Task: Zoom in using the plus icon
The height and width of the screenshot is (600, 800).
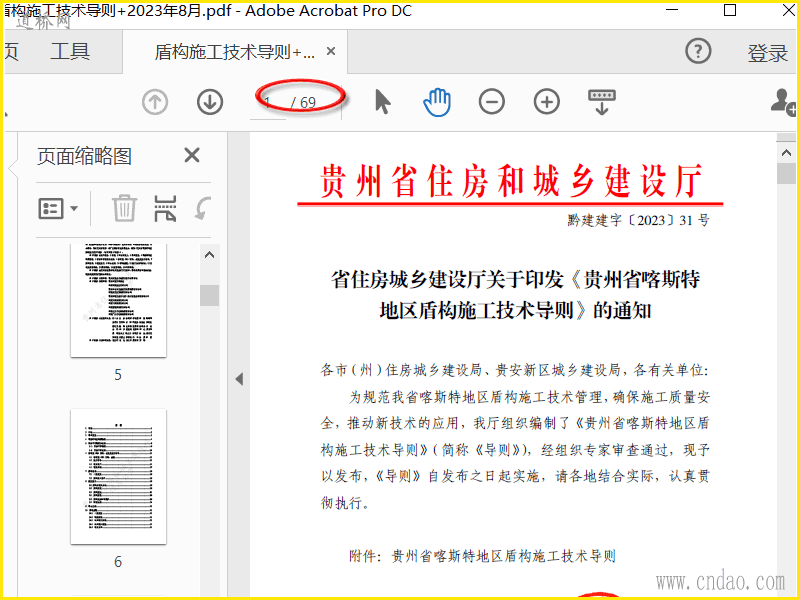Action: click(x=546, y=102)
